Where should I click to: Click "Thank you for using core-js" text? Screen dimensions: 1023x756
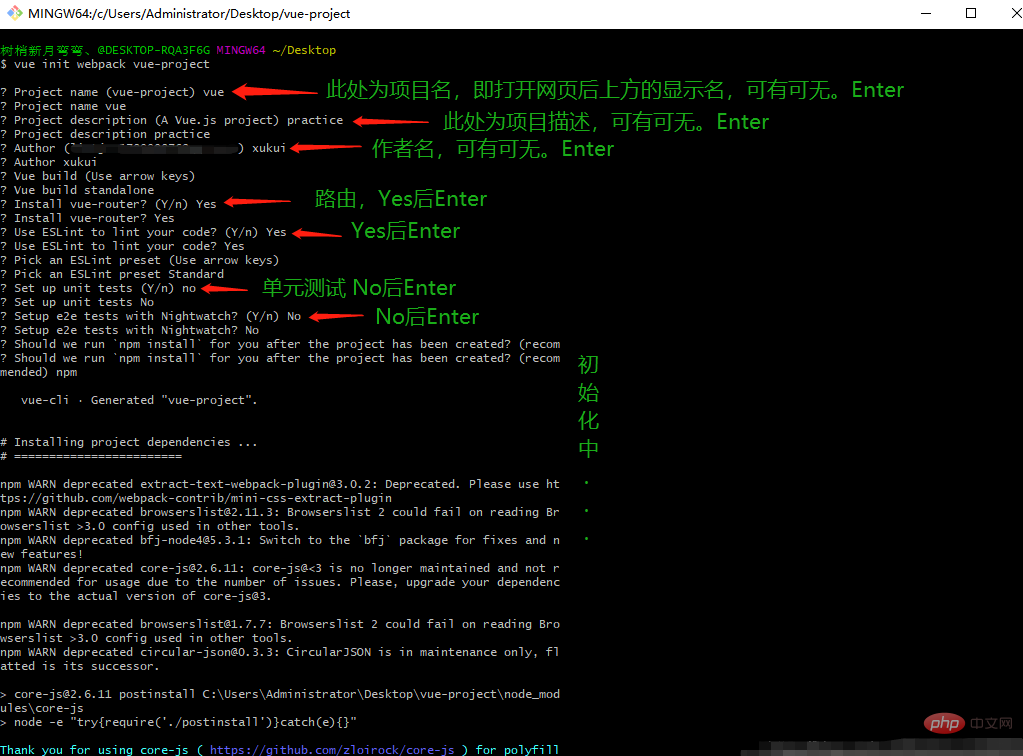pos(95,750)
